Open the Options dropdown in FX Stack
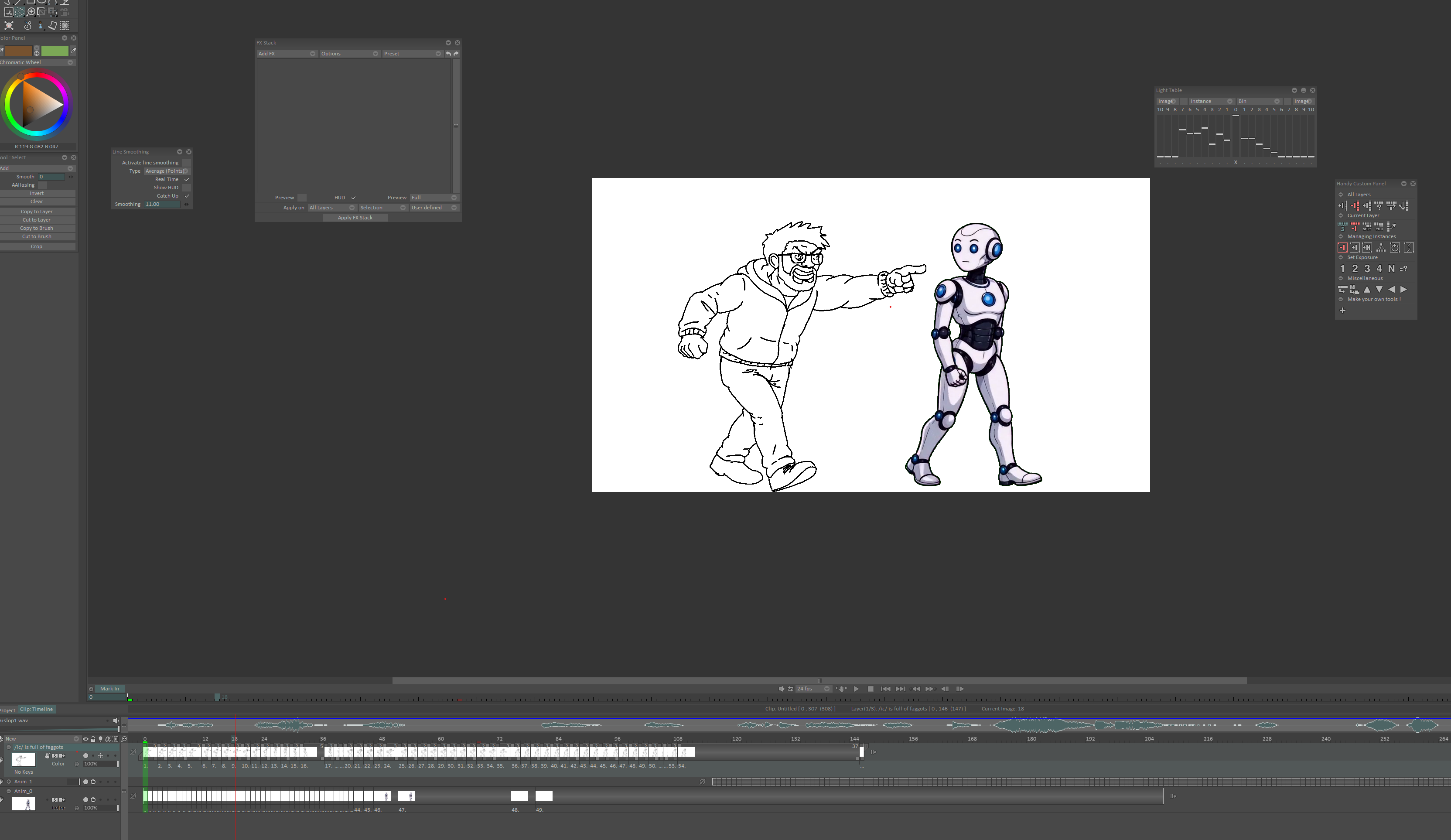 coord(349,54)
